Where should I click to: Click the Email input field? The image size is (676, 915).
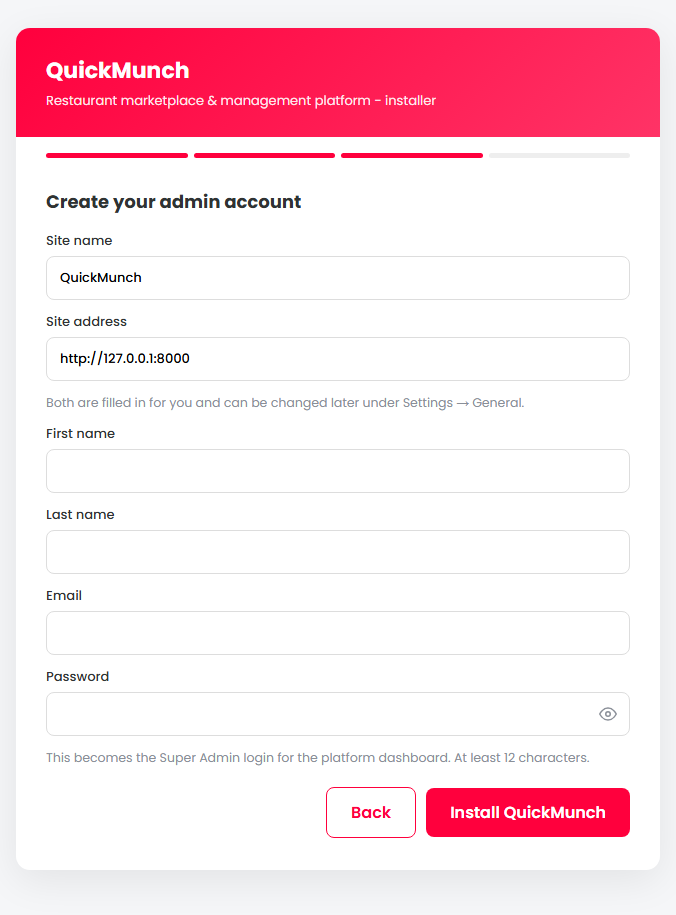[x=337, y=633]
